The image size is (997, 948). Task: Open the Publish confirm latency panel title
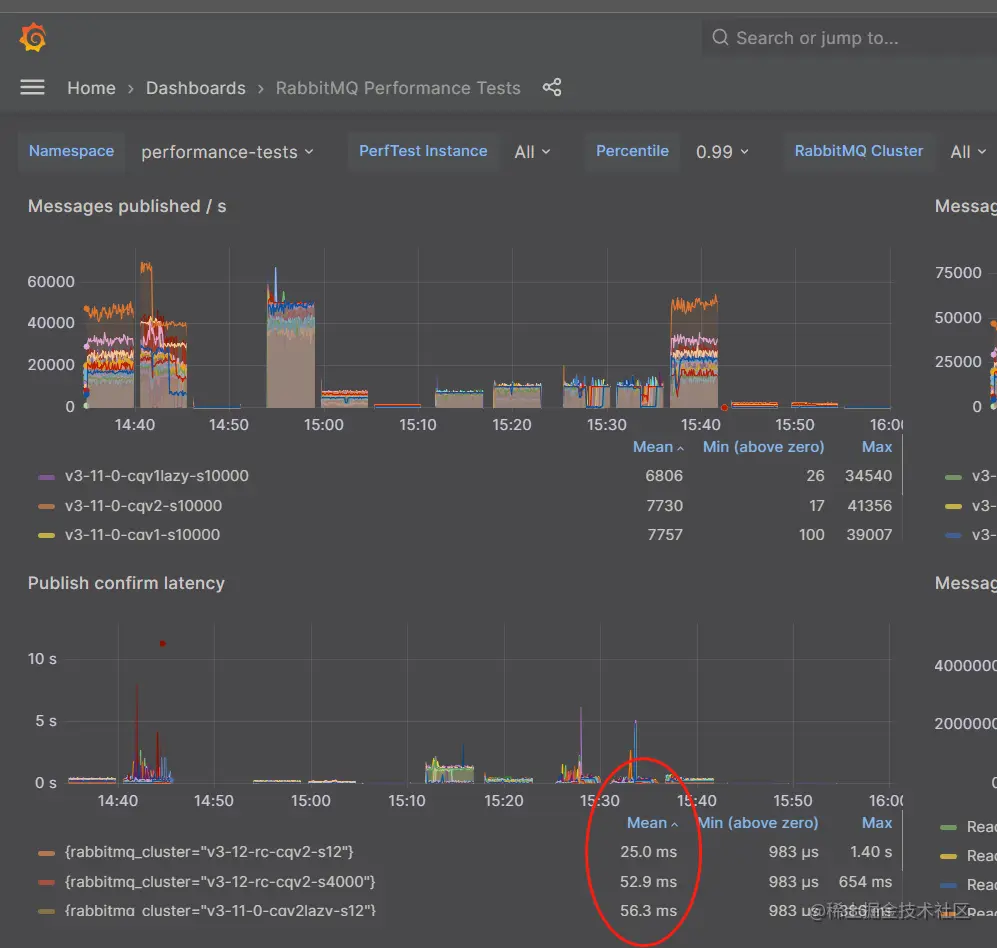(127, 583)
